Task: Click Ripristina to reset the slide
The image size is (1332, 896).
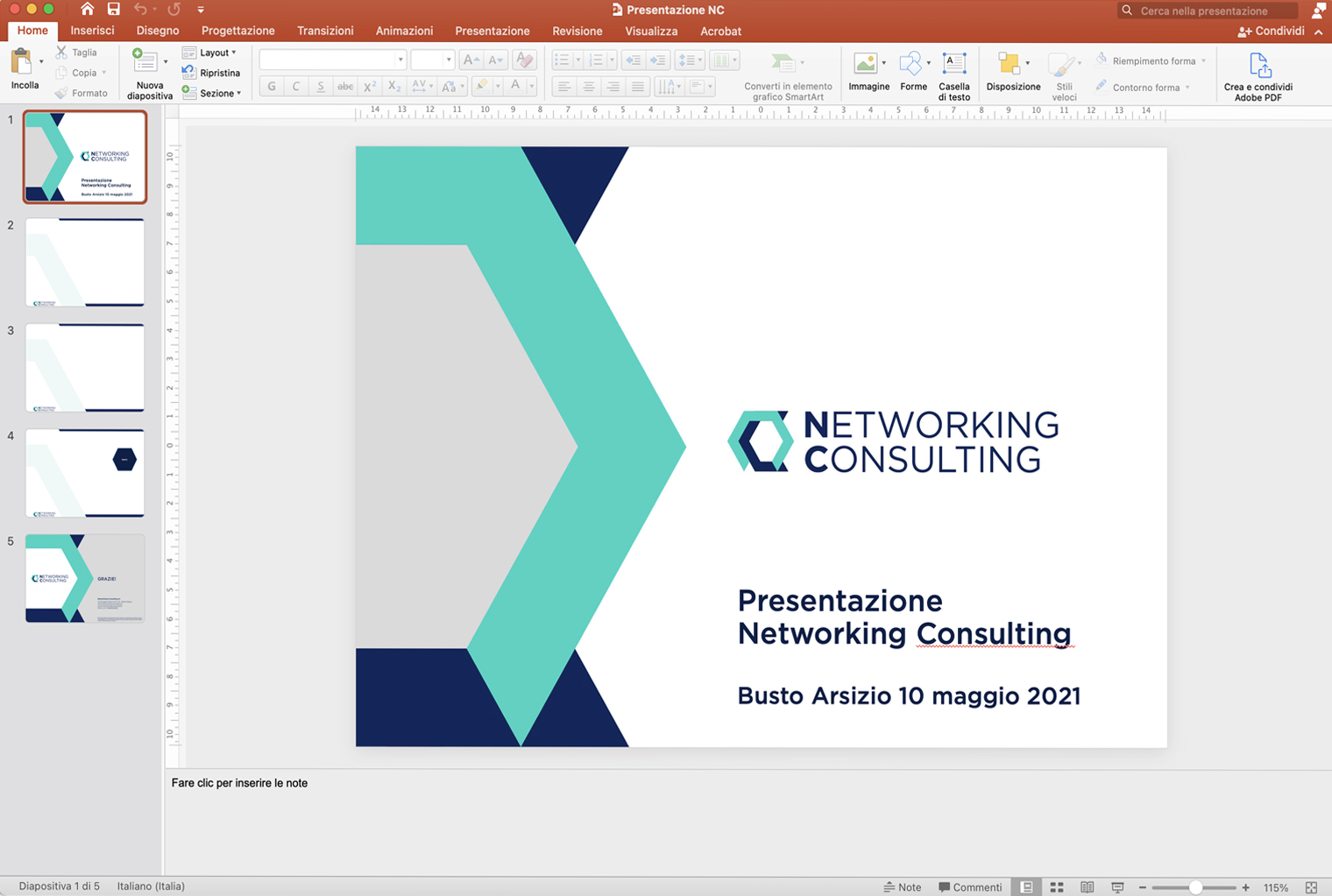Action: tap(211, 73)
